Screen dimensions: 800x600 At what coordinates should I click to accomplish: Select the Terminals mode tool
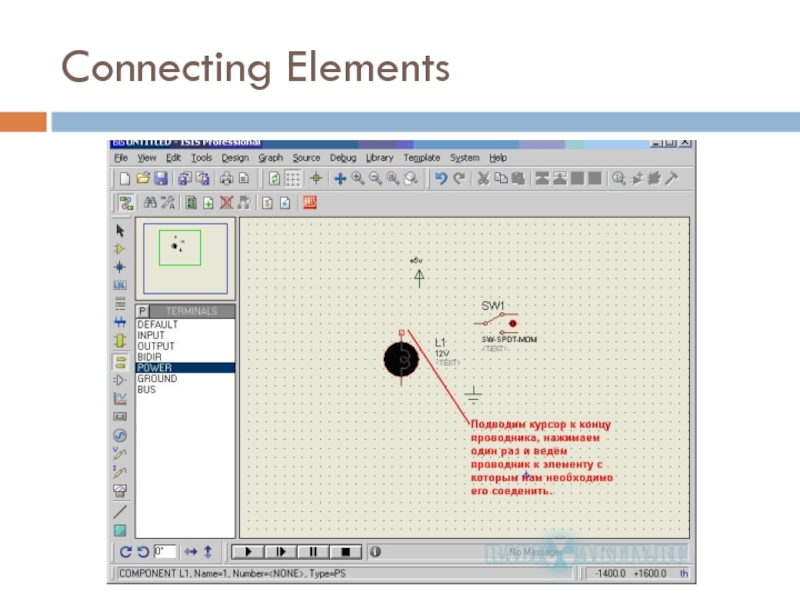coord(120,362)
